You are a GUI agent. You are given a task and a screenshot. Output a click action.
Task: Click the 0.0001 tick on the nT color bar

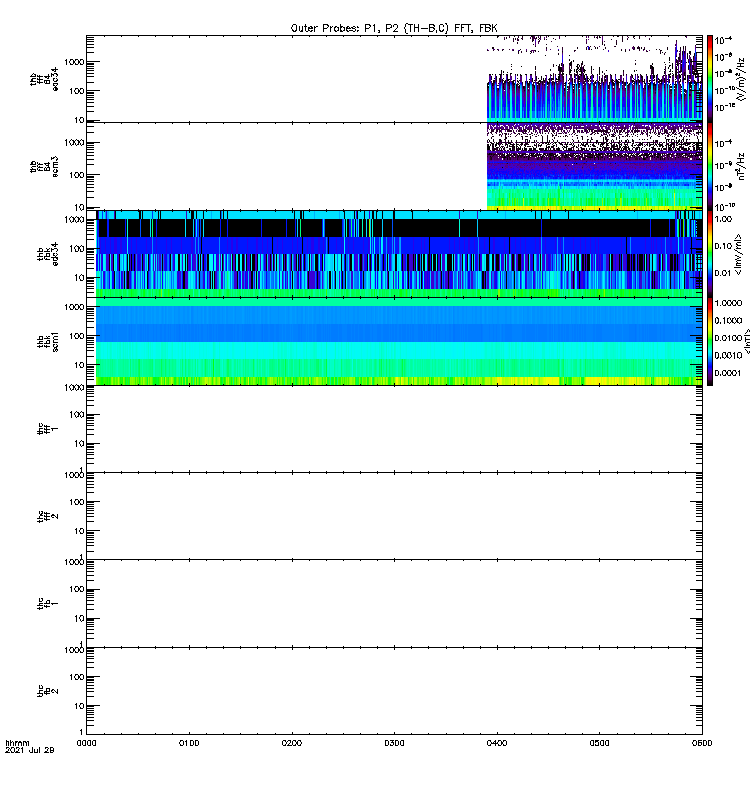tap(728, 373)
